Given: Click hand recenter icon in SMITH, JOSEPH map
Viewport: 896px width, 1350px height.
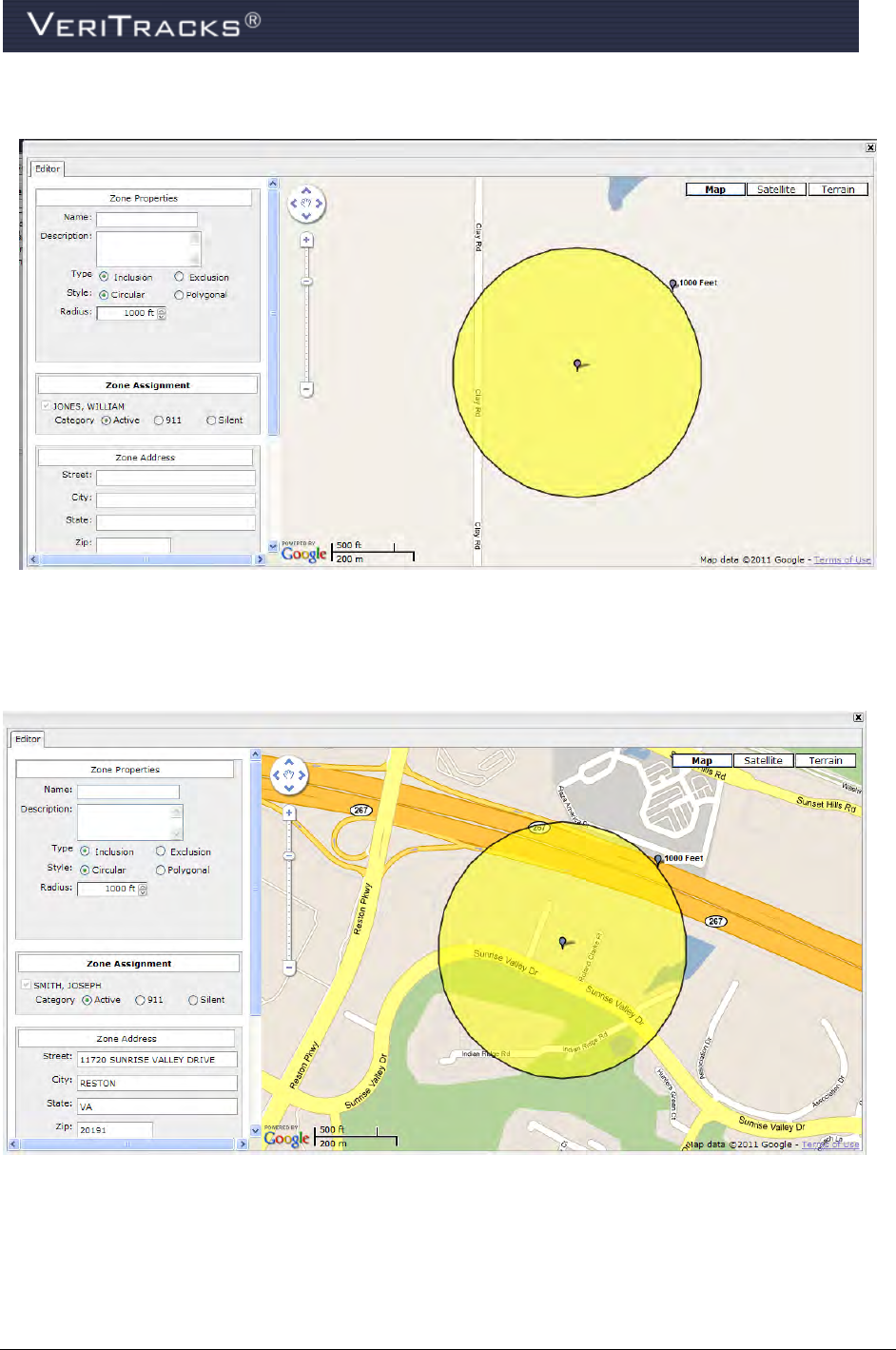Looking at the screenshot, I should 289,775.
